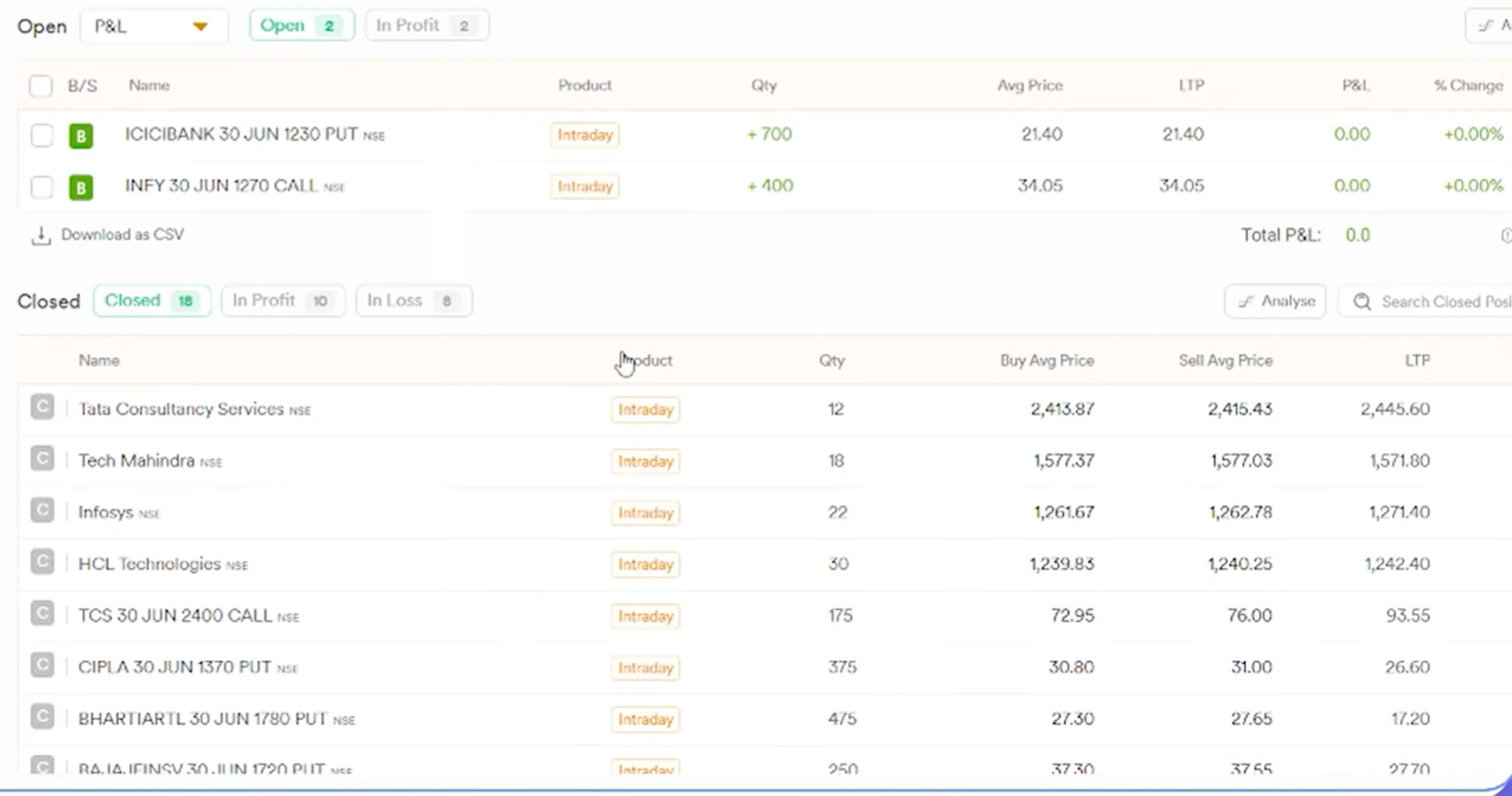Click the C badge for Tech Mahindra
The height and width of the screenshot is (796, 1512).
click(42, 459)
